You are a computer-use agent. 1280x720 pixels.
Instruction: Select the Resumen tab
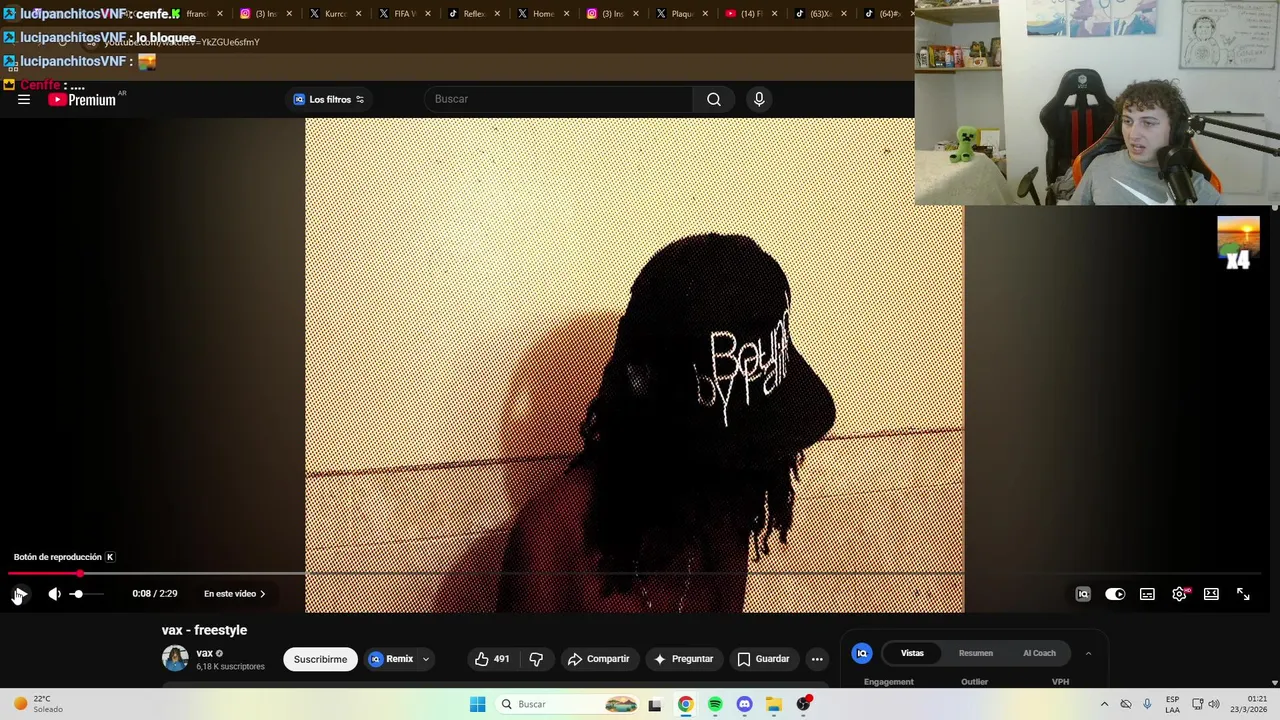pos(976,653)
